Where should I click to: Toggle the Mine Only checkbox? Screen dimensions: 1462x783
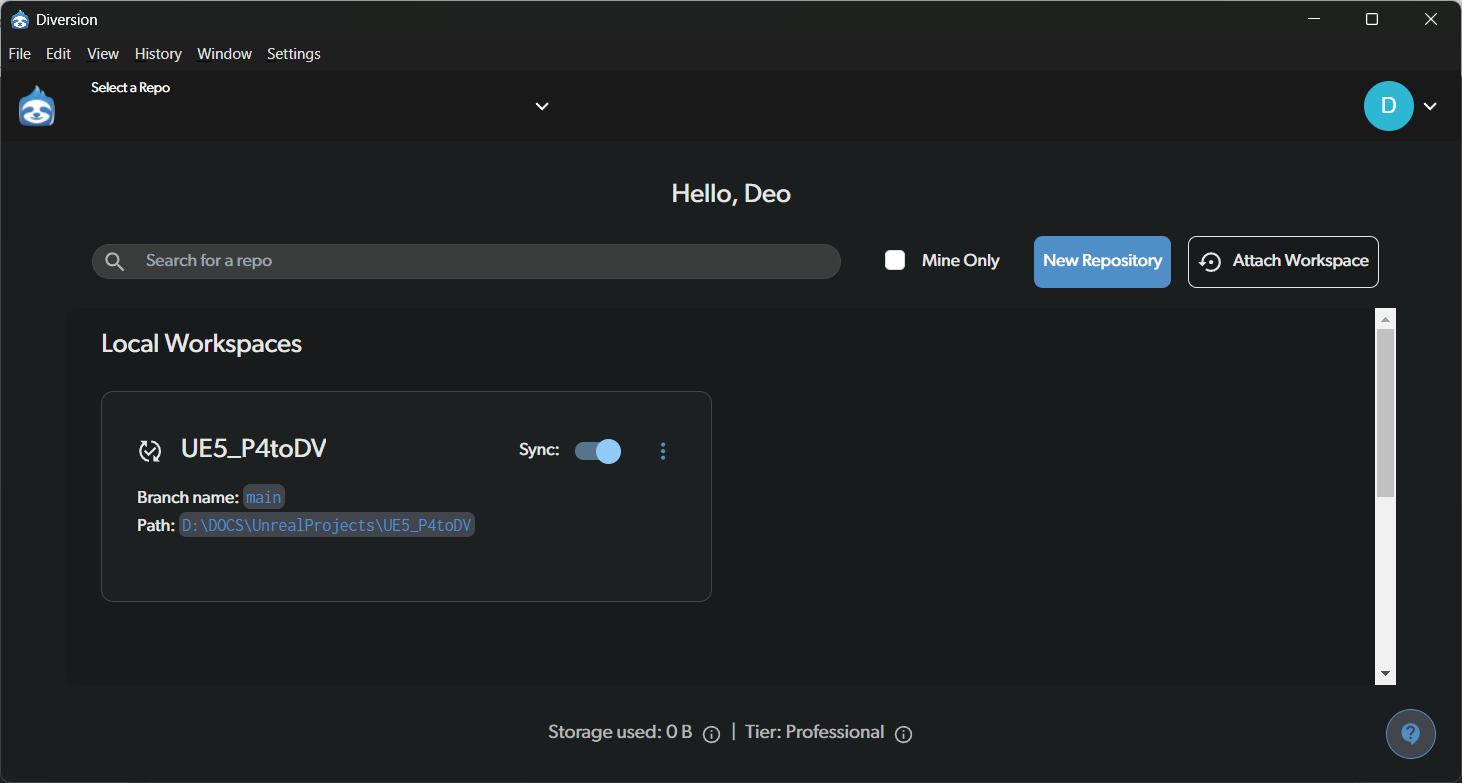pos(895,261)
